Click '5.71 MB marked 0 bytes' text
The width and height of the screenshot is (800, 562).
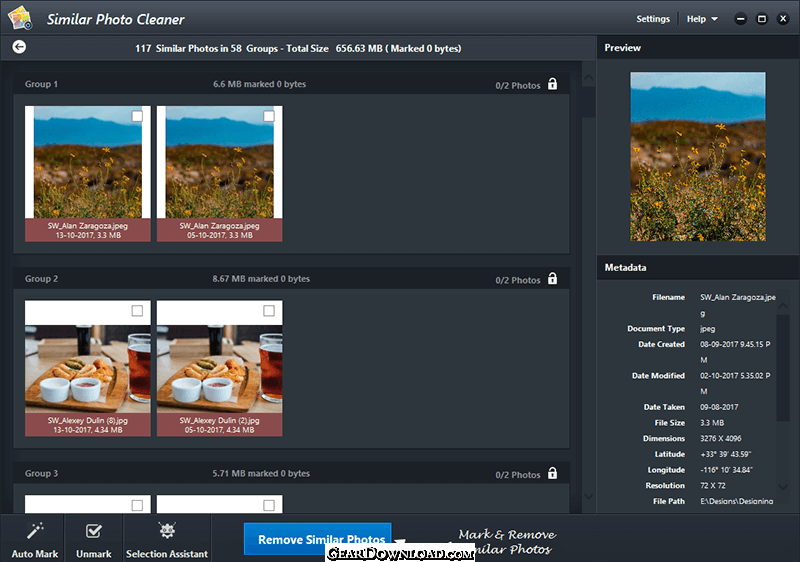[261, 474]
